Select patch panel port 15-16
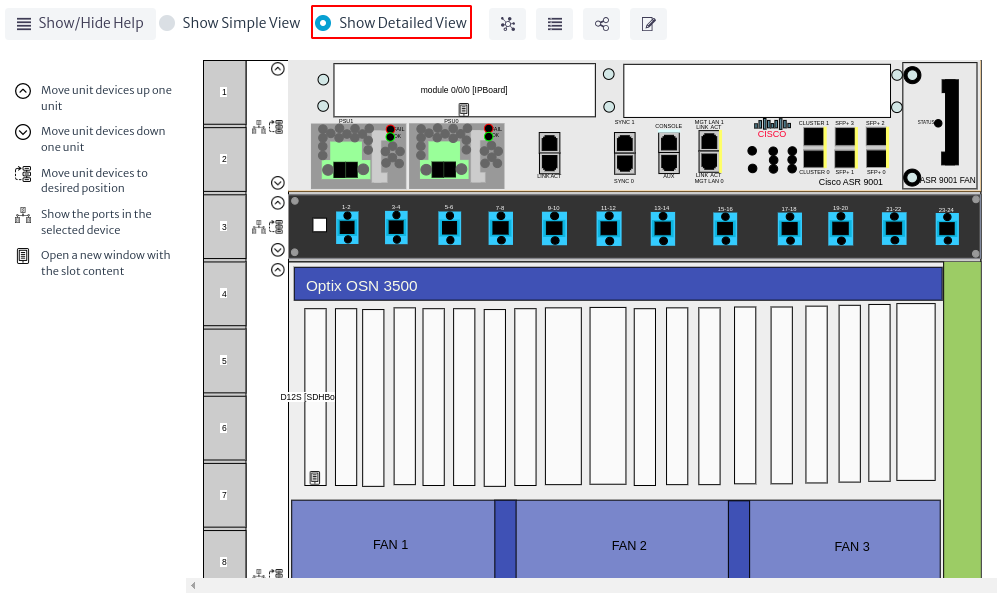Image resolution: width=997 pixels, height=607 pixels. pyautogui.click(x=725, y=229)
